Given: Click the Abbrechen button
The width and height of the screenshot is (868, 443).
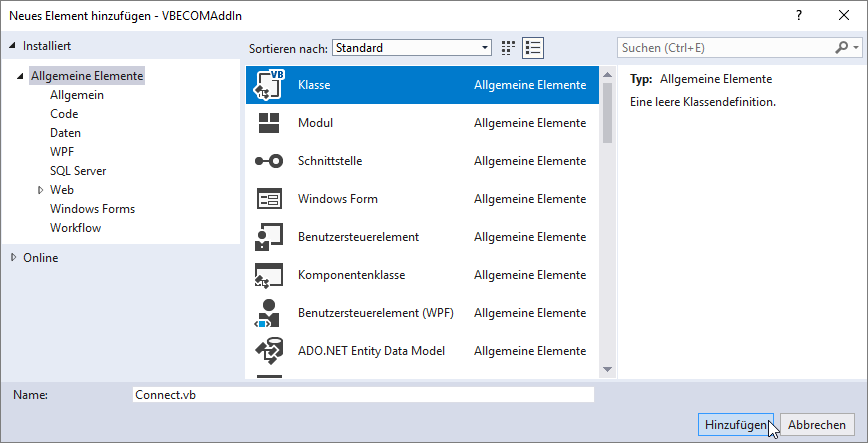Looking at the screenshot, I should tap(817, 425).
